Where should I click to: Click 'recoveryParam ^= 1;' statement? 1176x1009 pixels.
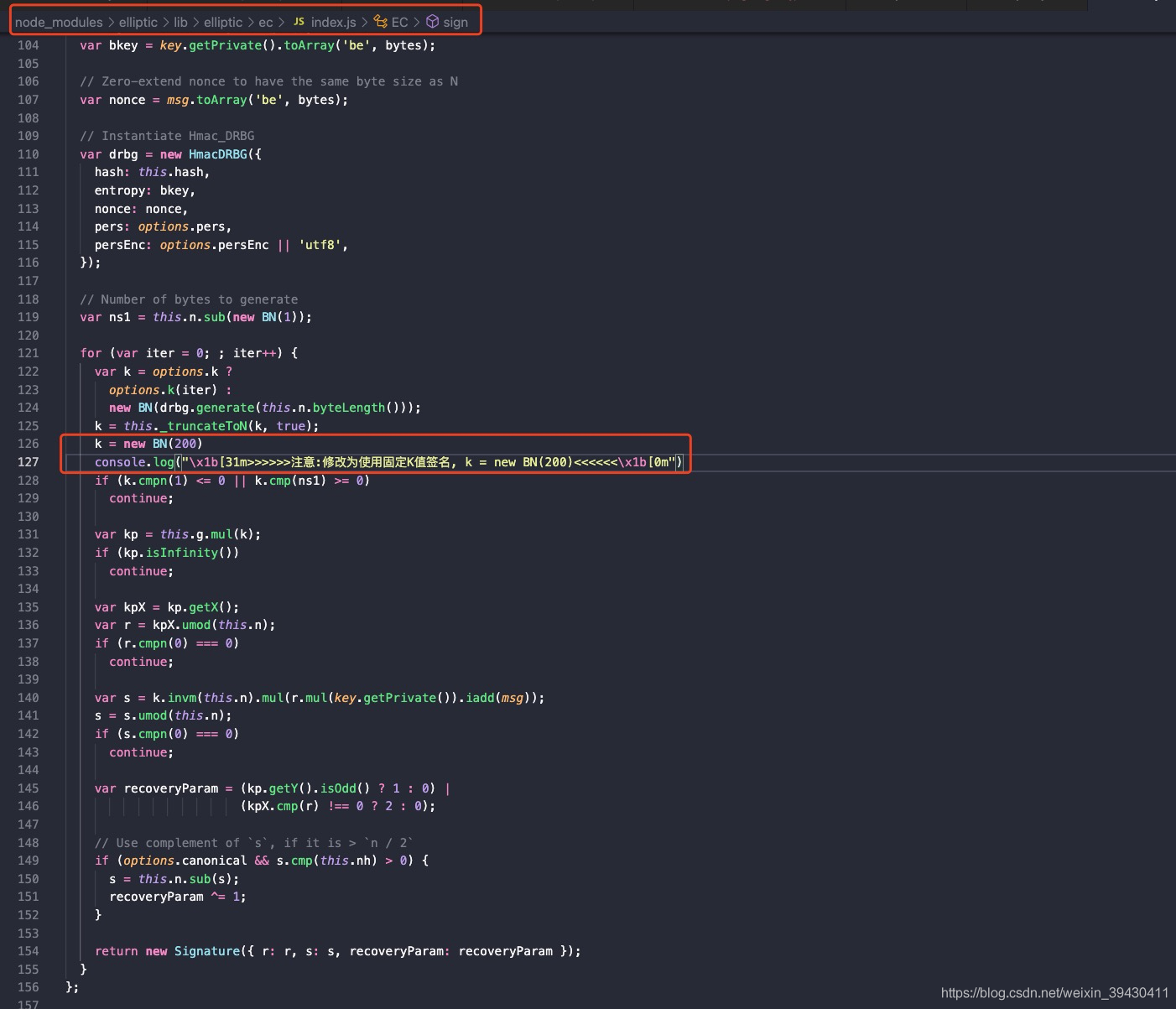[x=178, y=897]
